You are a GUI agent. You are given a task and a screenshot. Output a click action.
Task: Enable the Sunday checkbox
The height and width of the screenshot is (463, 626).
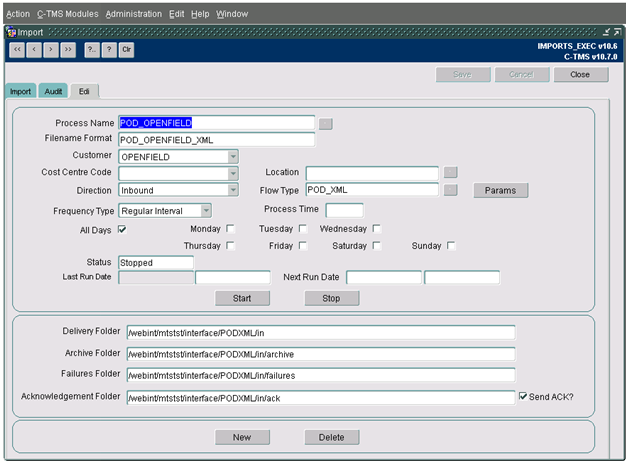451,245
